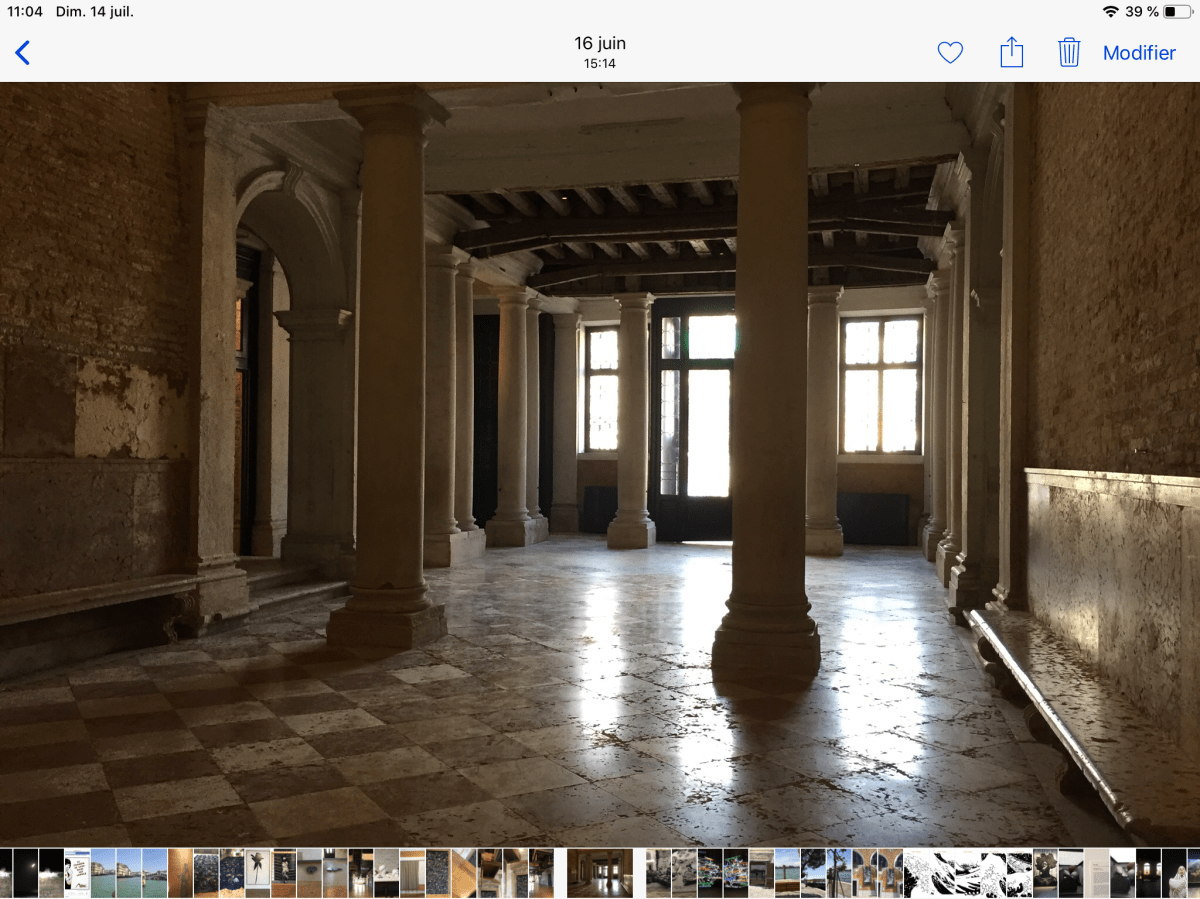Tap the 11:04 clock in status bar
The width and height of the screenshot is (1200, 899).
25,12
